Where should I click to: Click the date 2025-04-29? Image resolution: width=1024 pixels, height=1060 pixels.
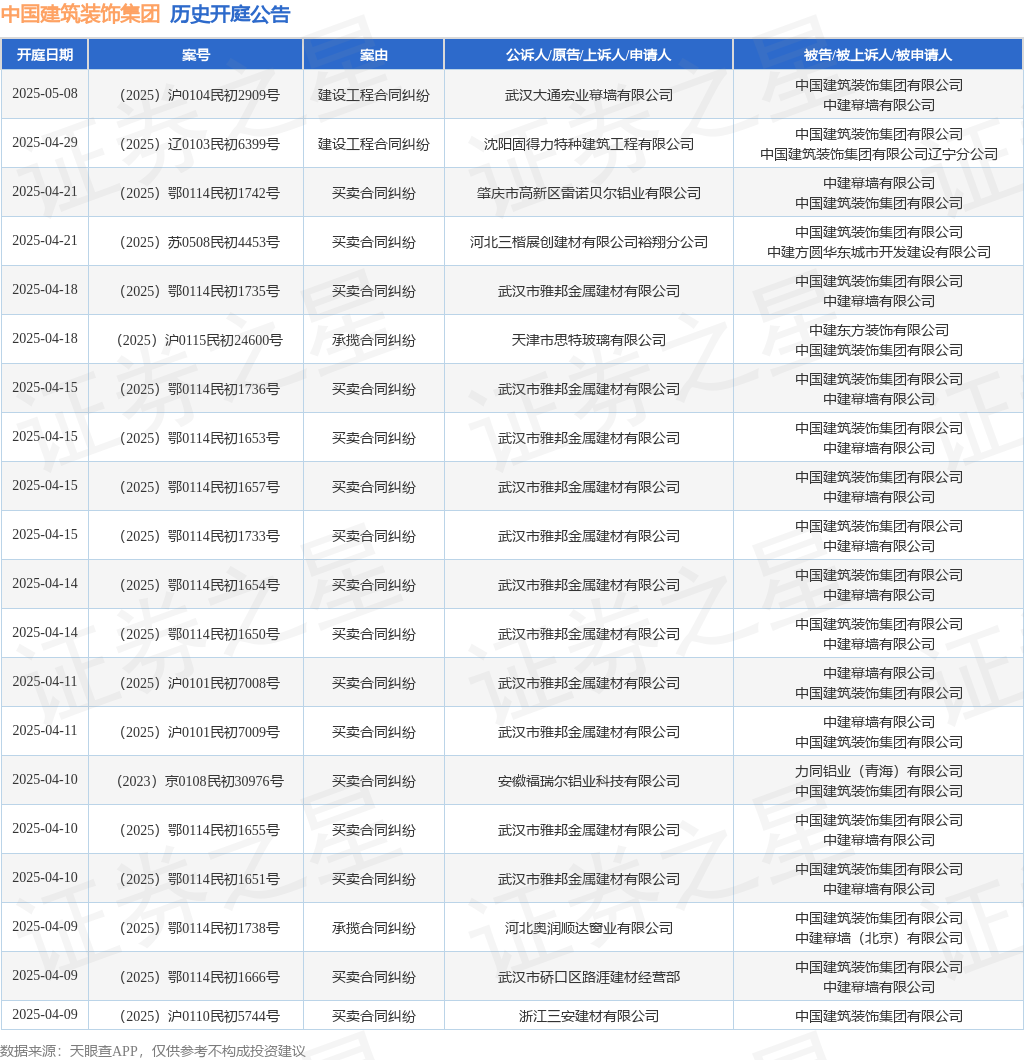(45, 143)
